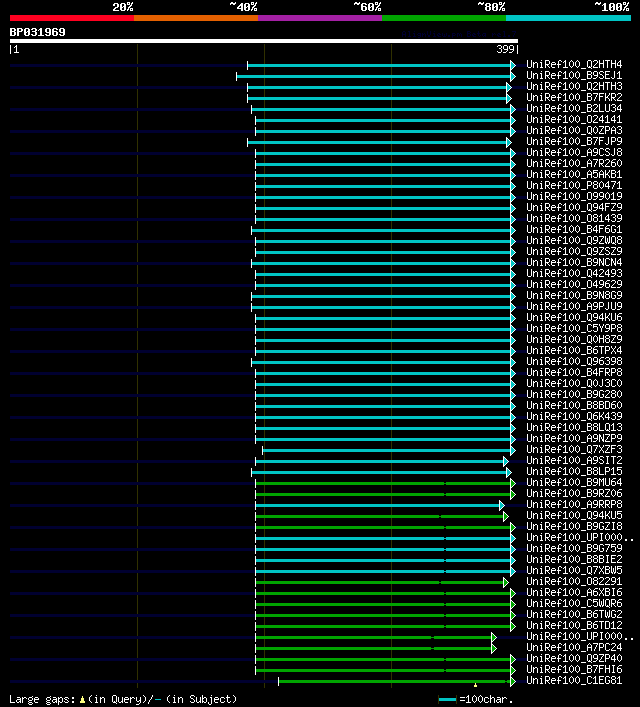The width and height of the screenshot is (640, 707).
Task: Open hit UniRef100_B9SEJ1
Action: pos(574,75)
